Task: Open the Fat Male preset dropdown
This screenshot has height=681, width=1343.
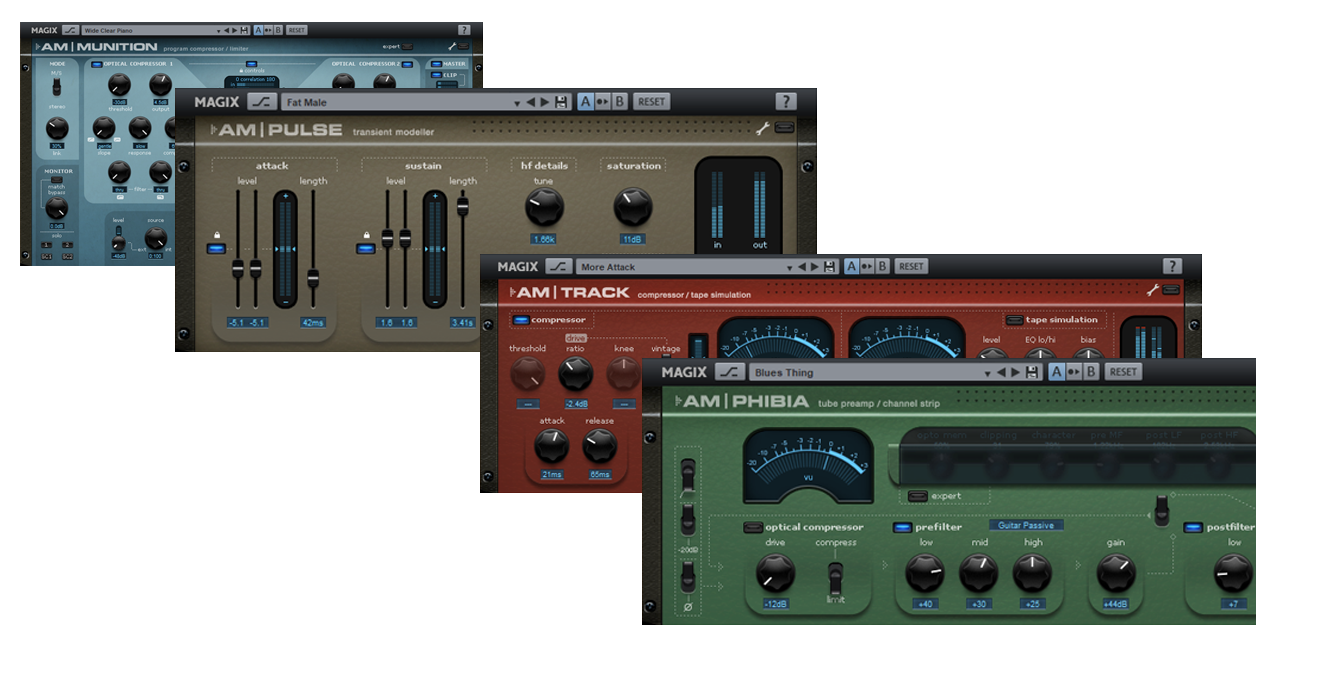Action: pos(519,102)
